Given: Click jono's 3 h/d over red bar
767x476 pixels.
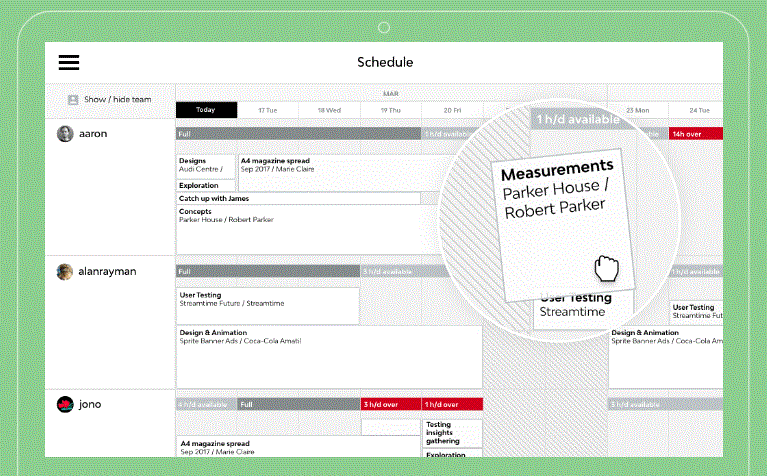Looking at the screenshot, I should (391, 405).
